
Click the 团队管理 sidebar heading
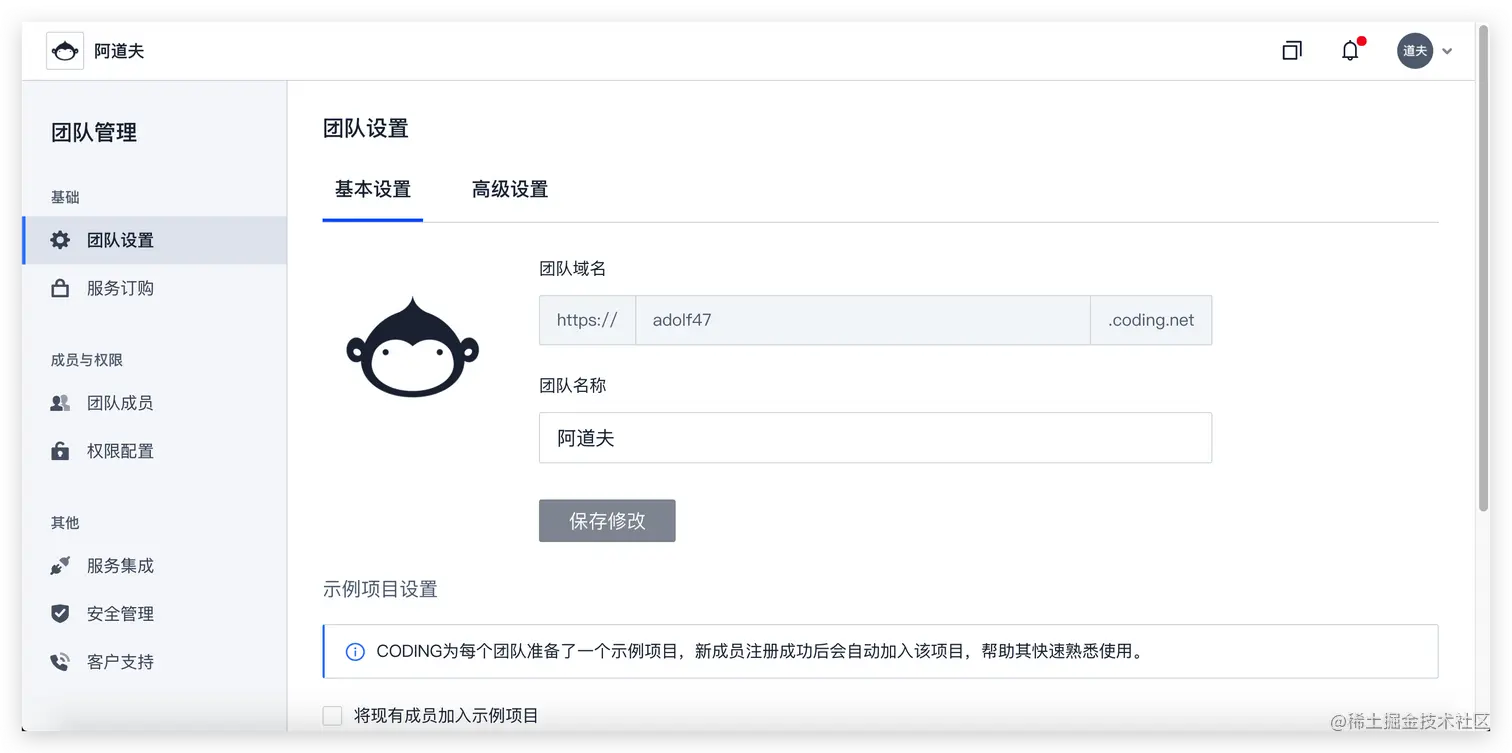pos(94,132)
